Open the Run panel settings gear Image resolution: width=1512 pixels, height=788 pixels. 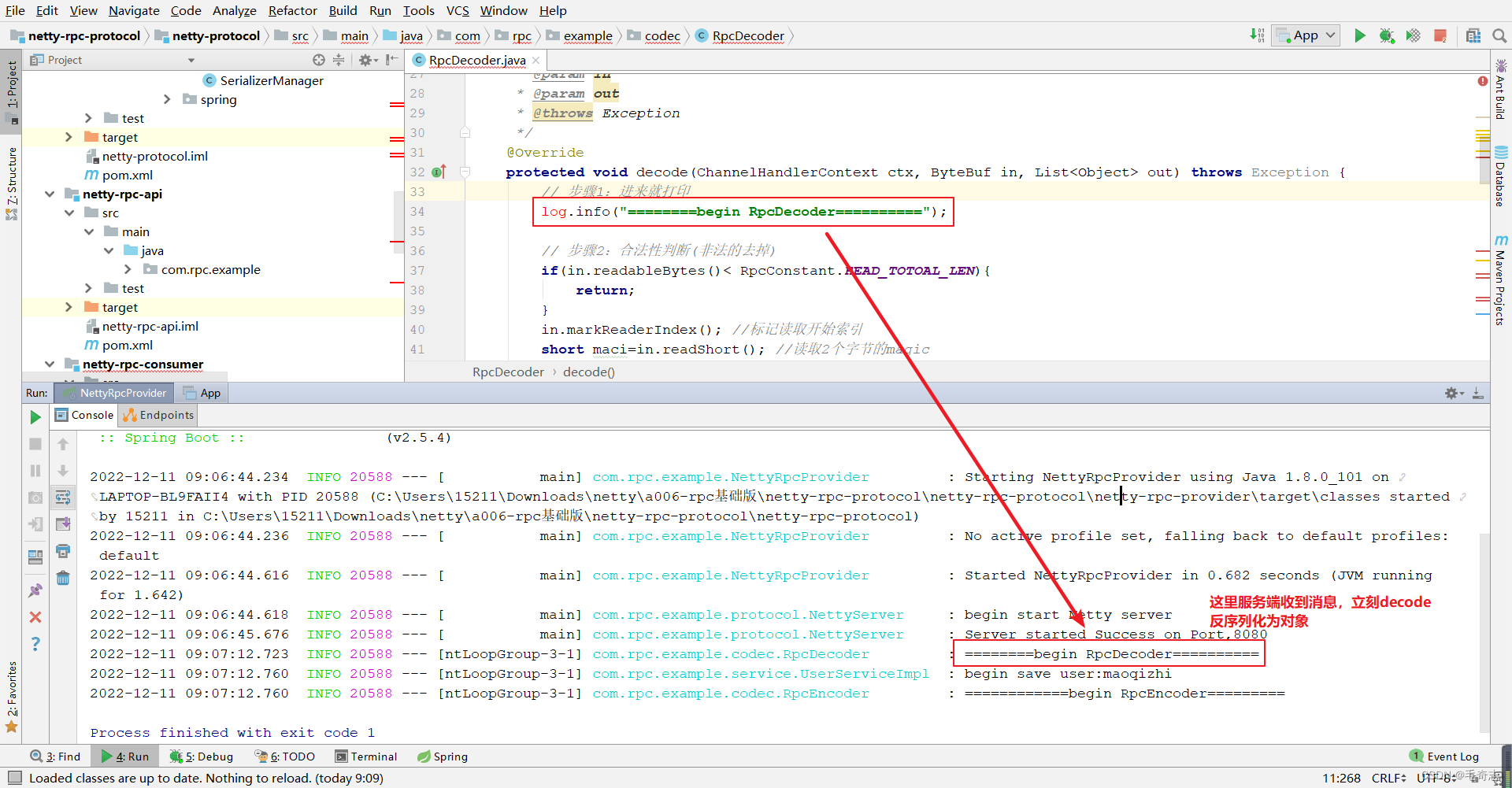(1453, 393)
